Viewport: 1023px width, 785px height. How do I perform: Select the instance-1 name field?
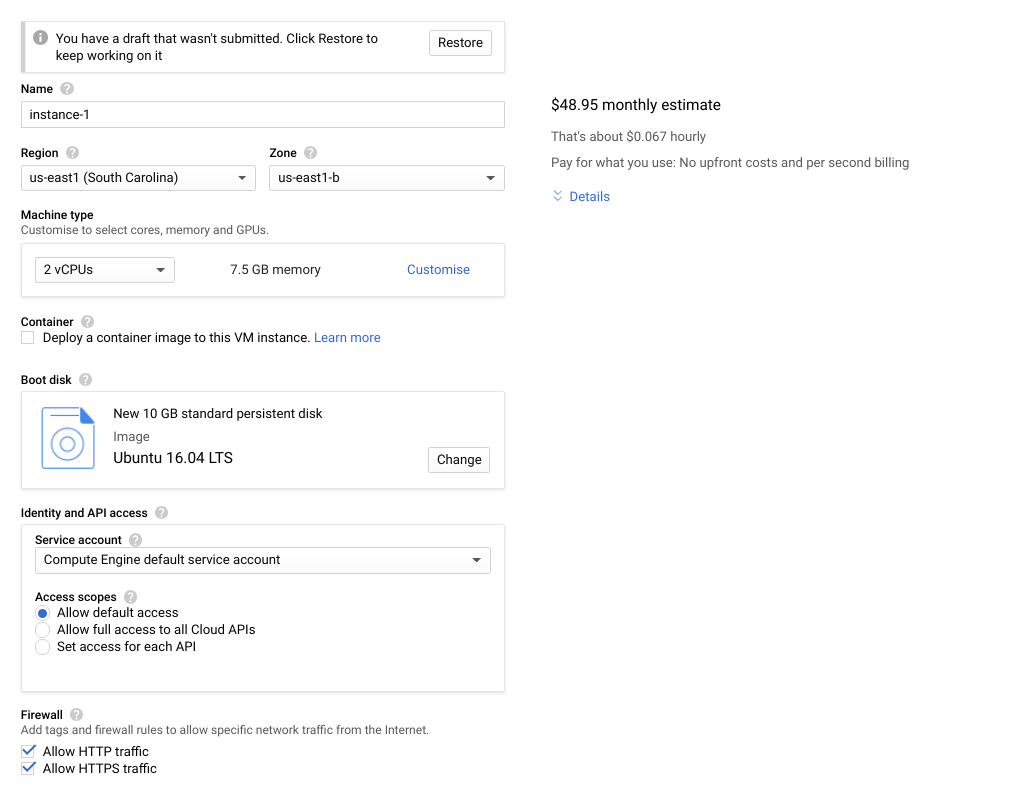pyautogui.click(x=262, y=114)
